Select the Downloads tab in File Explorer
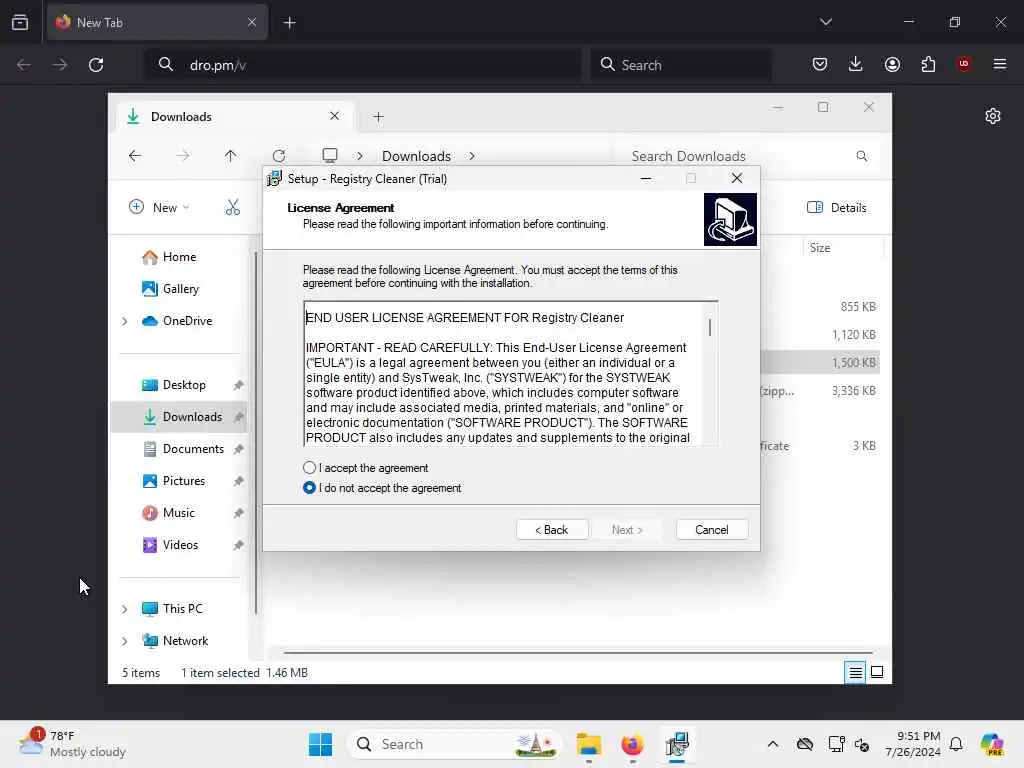Image resolution: width=1024 pixels, height=768 pixels. point(233,116)
